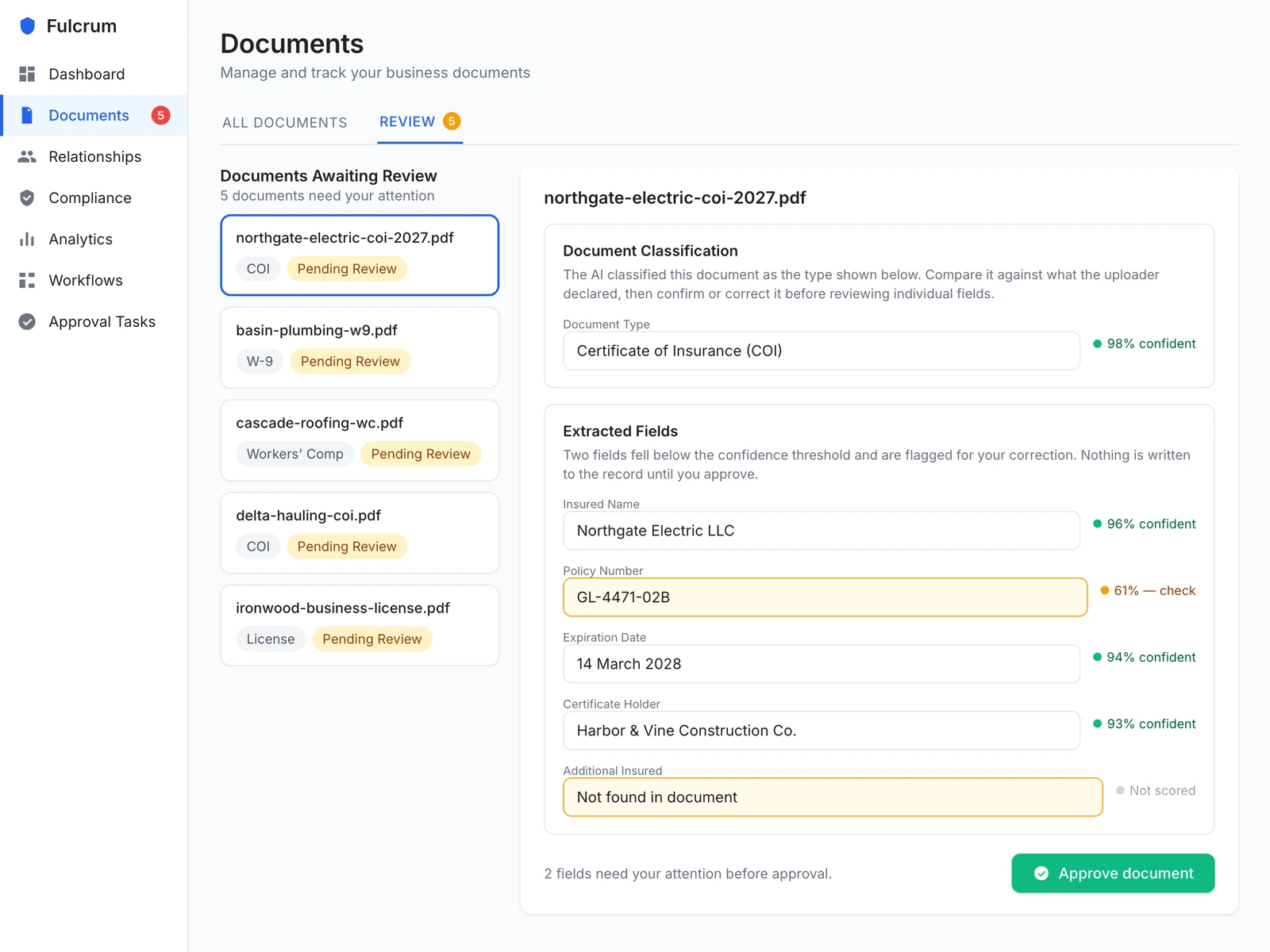Click the Compliance shield icon
Screen dimensions: 1270x952
[27, 198]
